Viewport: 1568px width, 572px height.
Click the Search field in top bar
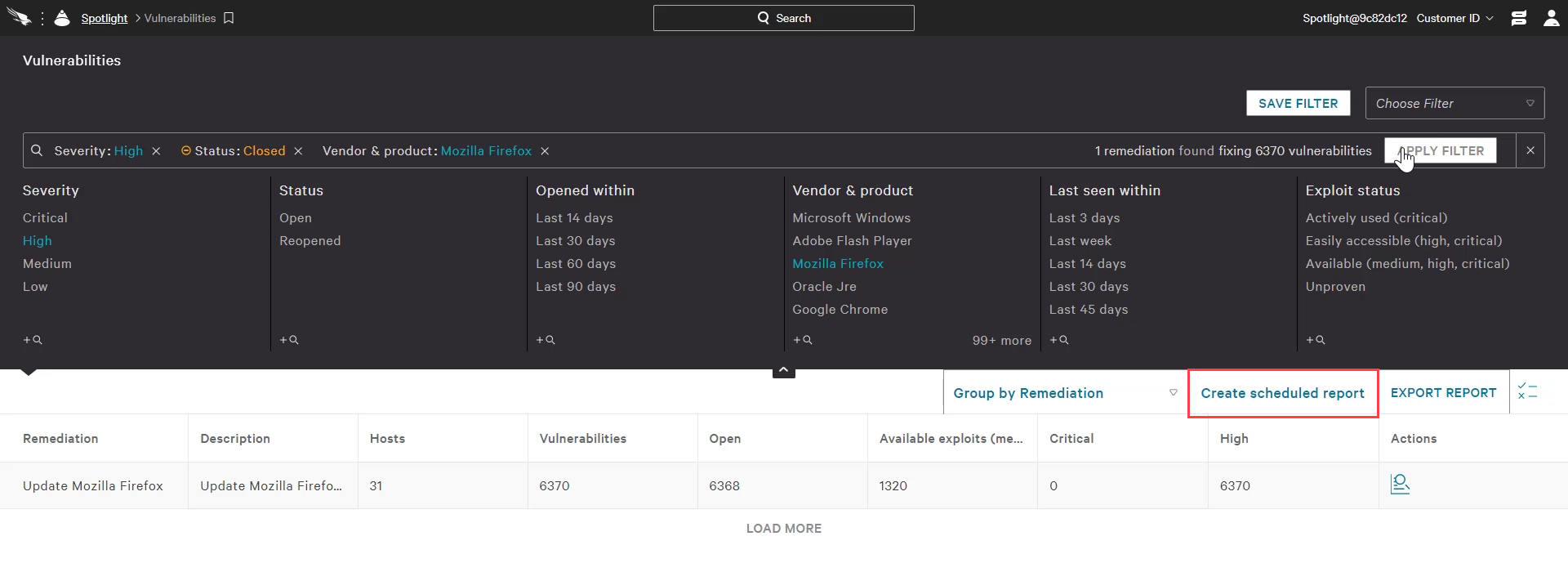[783, 18]
